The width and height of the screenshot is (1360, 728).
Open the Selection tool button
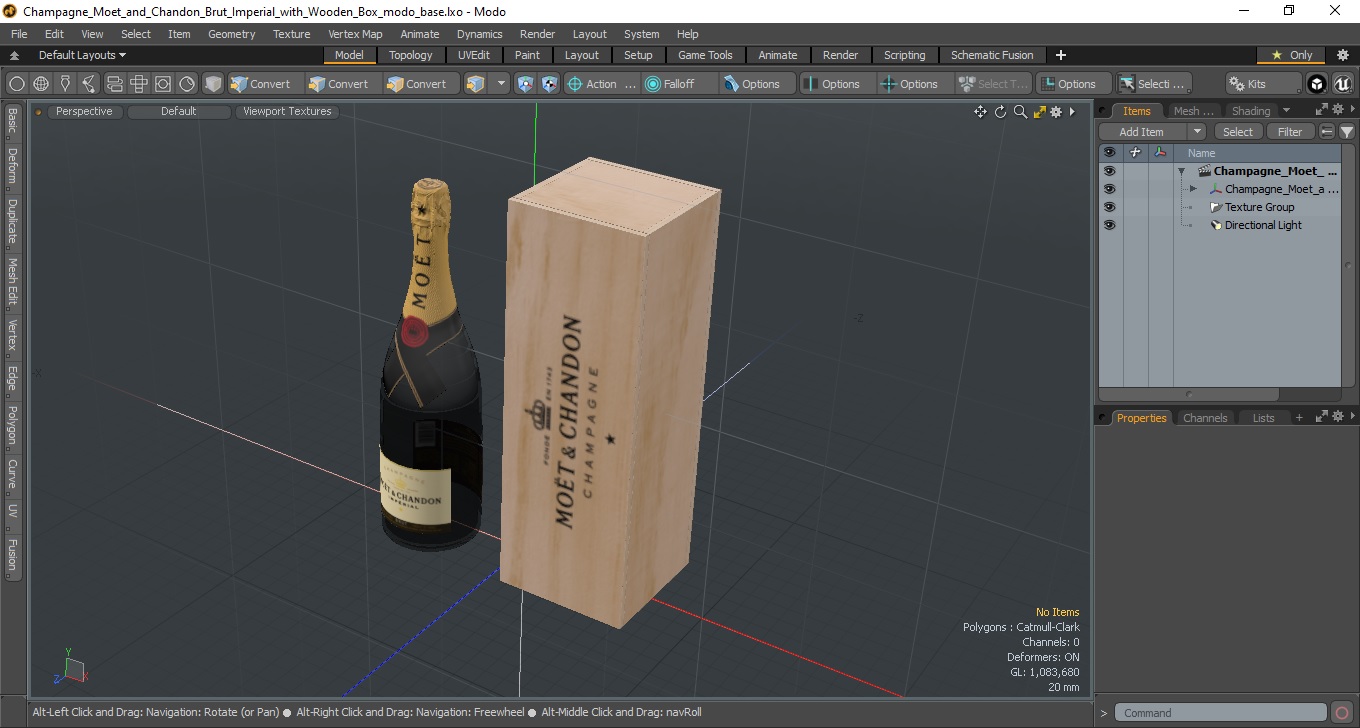1153,84
